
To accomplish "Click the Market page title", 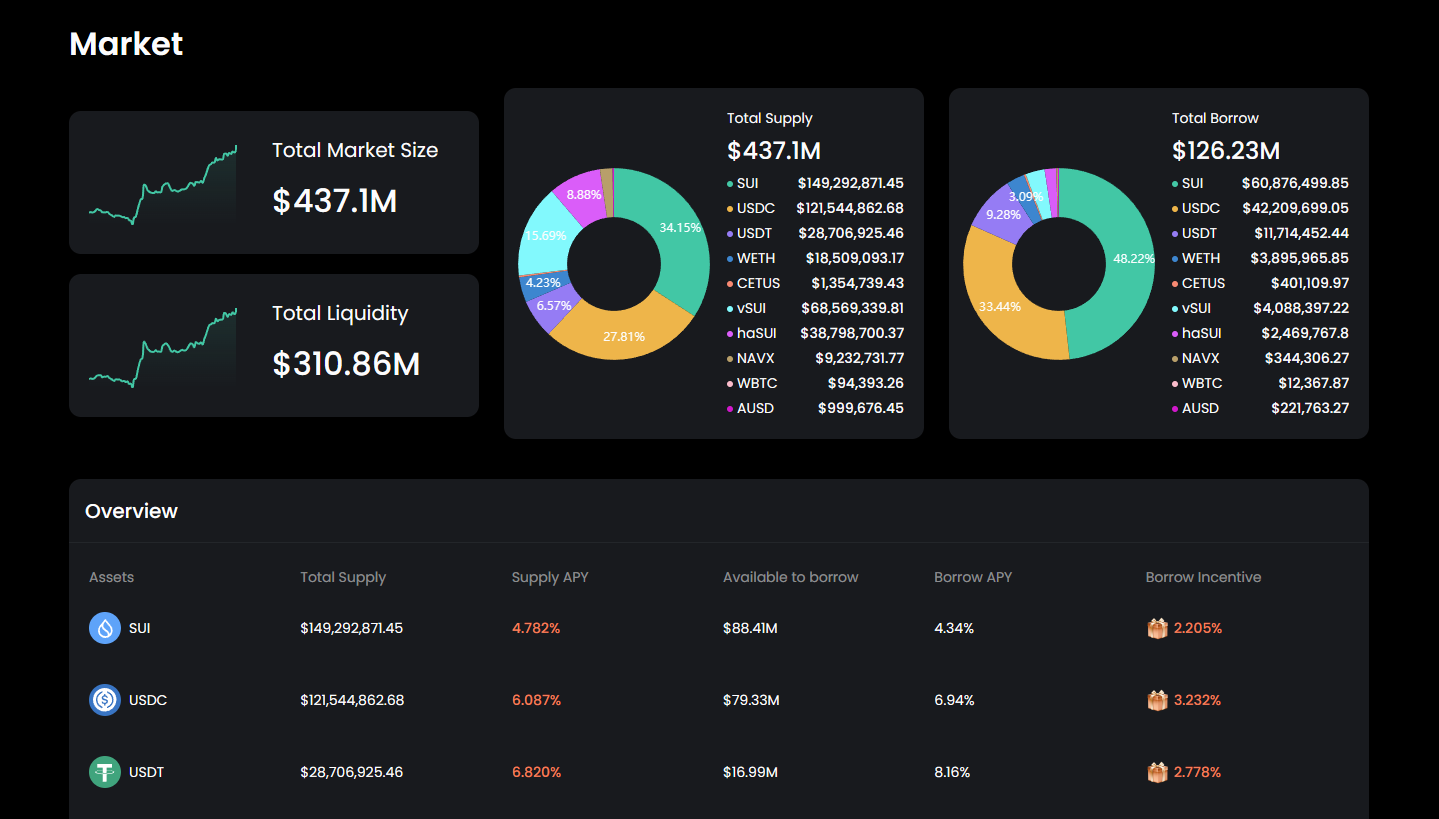I will (126, 44).
